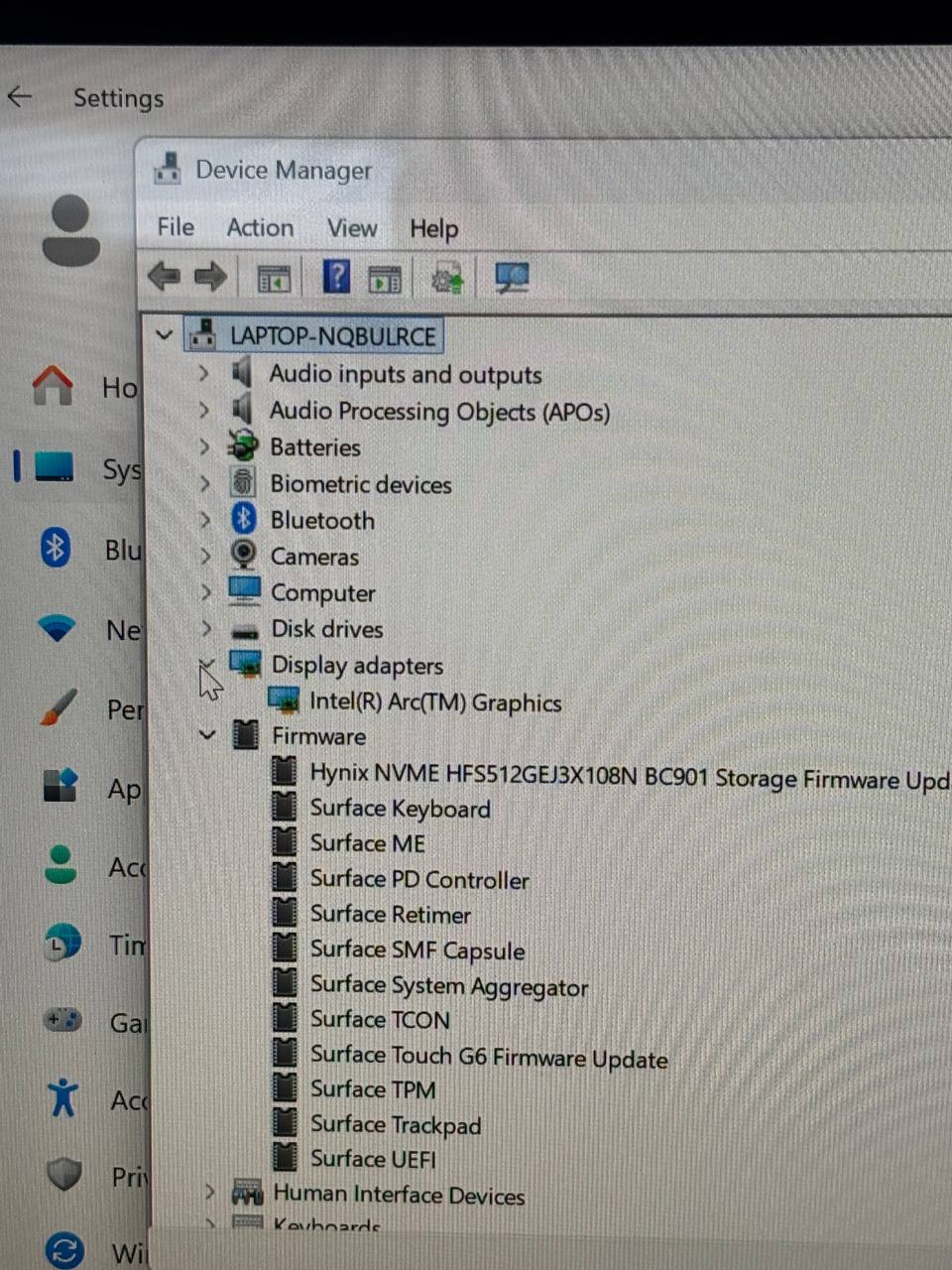Click the Display adapters category icon
952x1270 pixels.
(x=245, y=663)
